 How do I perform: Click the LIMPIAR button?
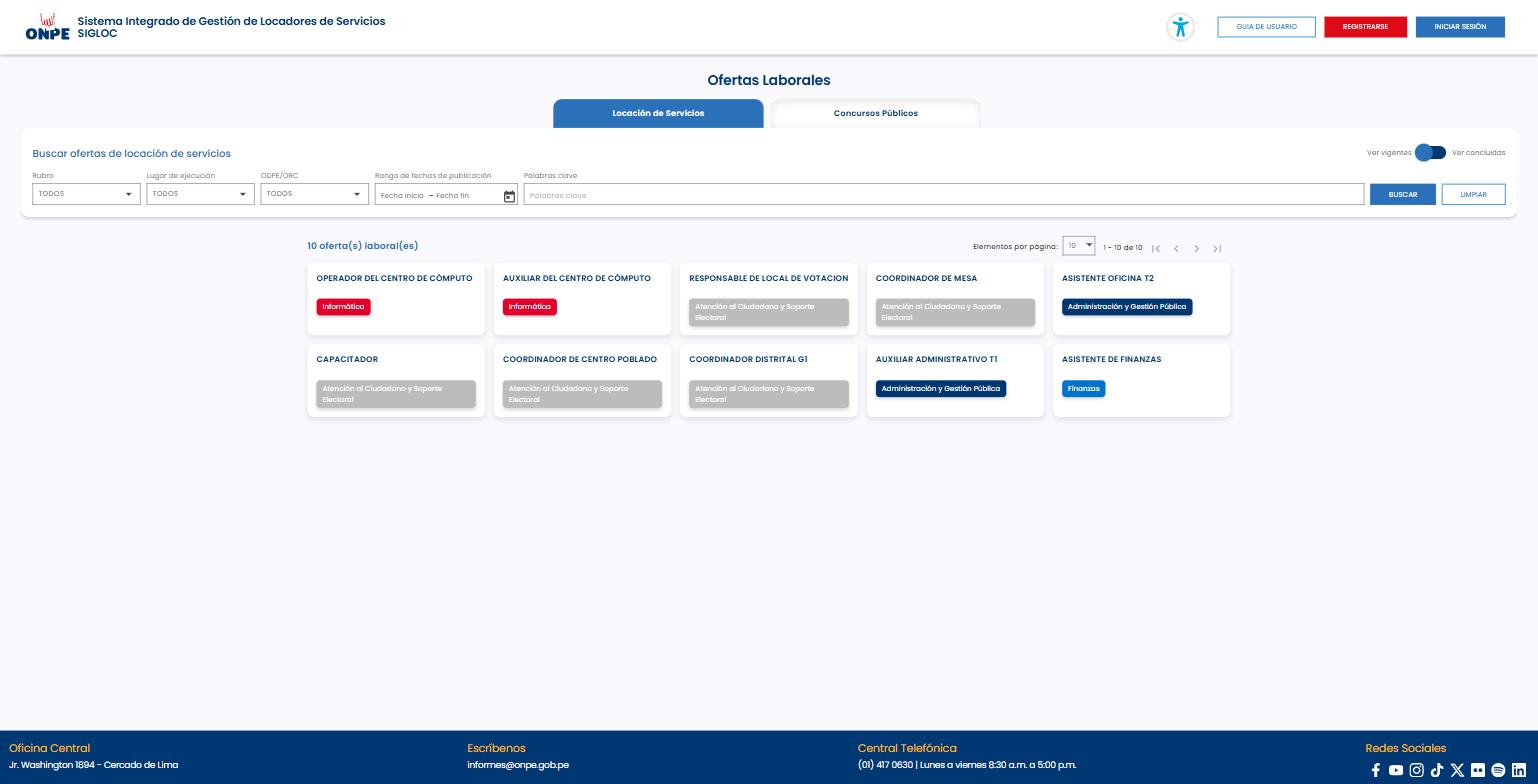(x=1473, y=195)
